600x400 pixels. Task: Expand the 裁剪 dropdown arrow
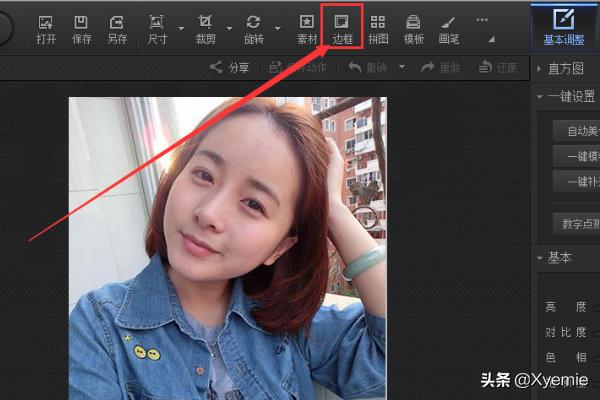click(229, 28)
